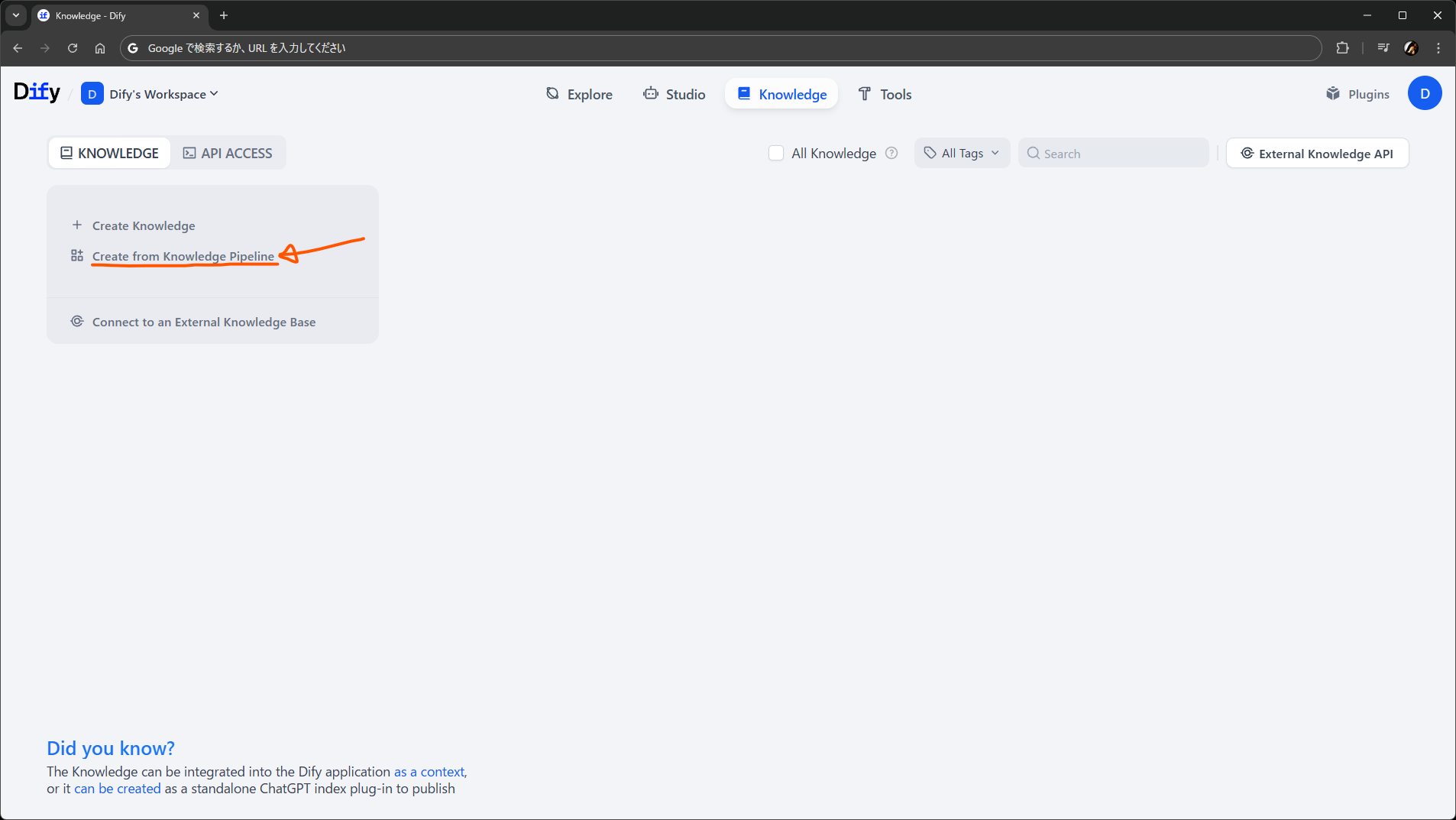Enable the All Knowledge checkbox

[776, 153]
